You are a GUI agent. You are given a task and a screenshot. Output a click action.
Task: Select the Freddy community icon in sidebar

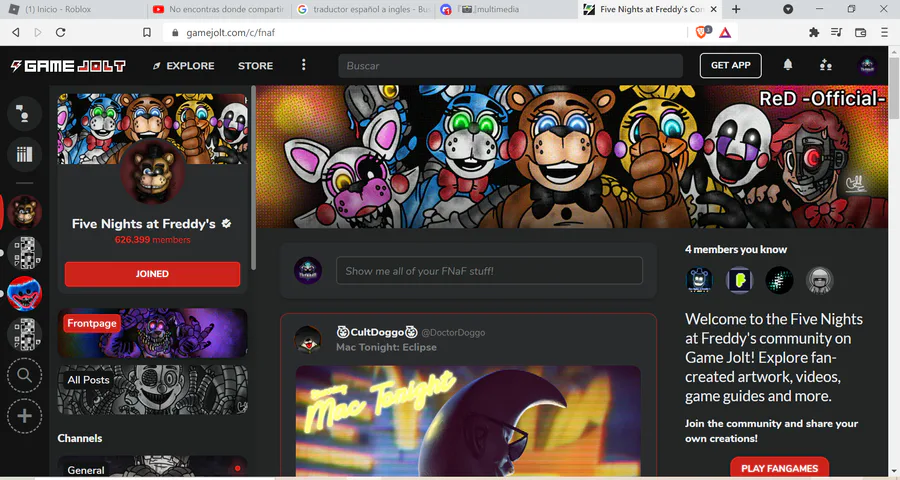click(24, 212)
